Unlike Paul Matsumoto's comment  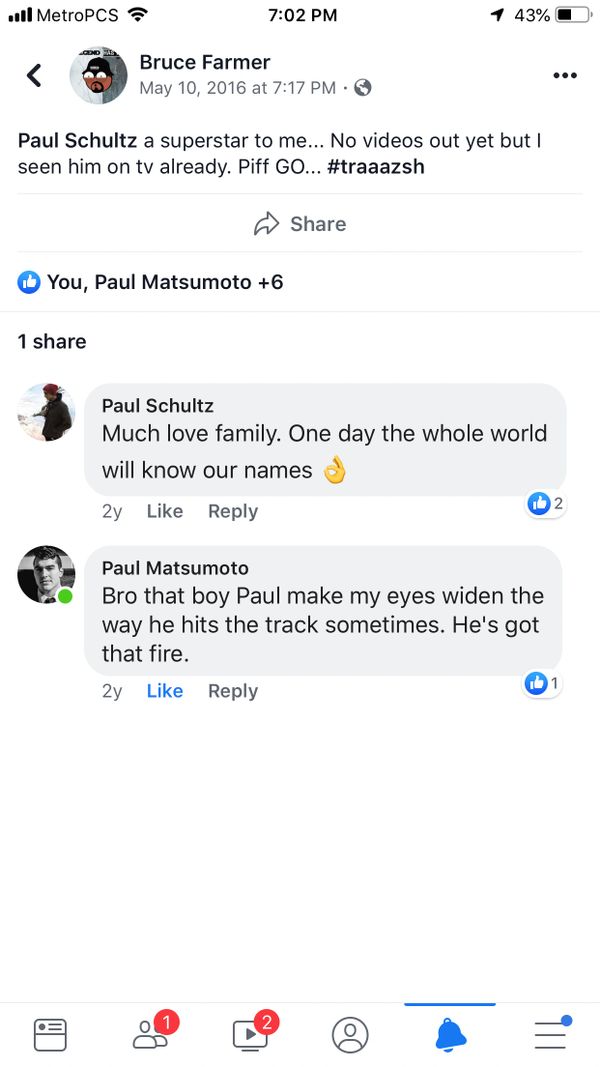click(165, 691)
